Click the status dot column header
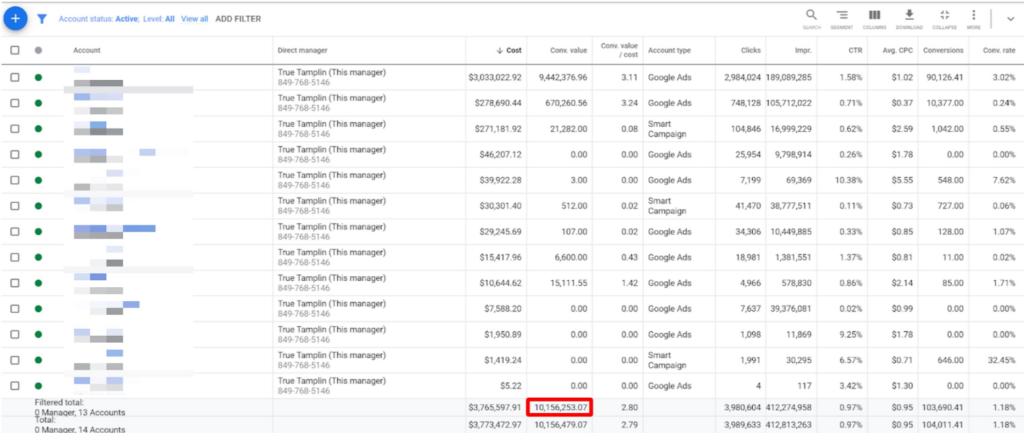Screen dimensions: 1024x433 (38, 50)
